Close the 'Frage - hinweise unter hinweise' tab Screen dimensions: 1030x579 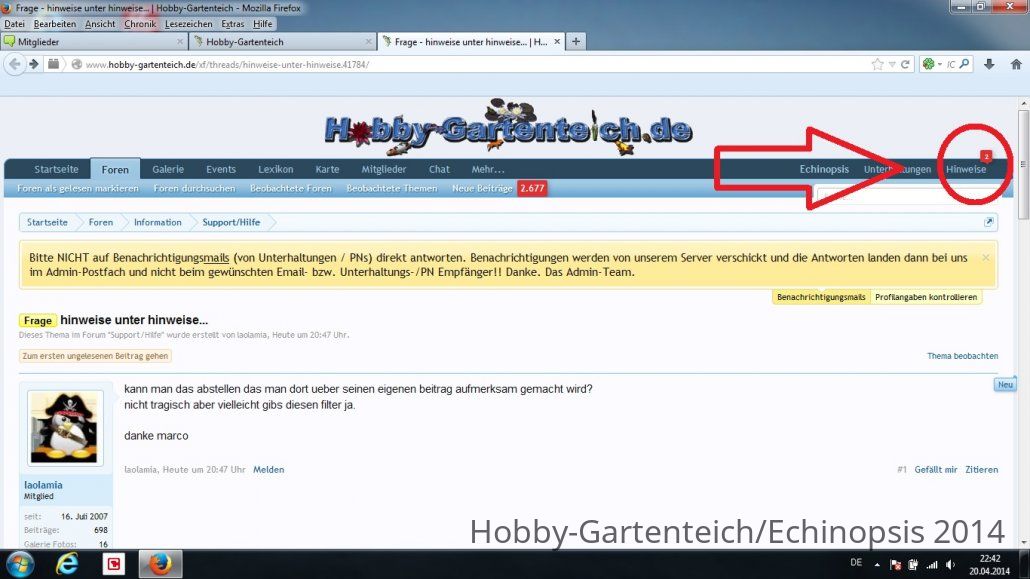(x=557, y=41)
